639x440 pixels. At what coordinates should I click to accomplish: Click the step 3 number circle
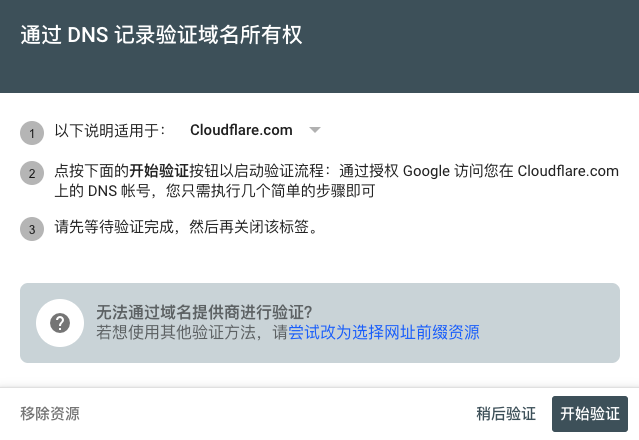click(x=32, y=229)
